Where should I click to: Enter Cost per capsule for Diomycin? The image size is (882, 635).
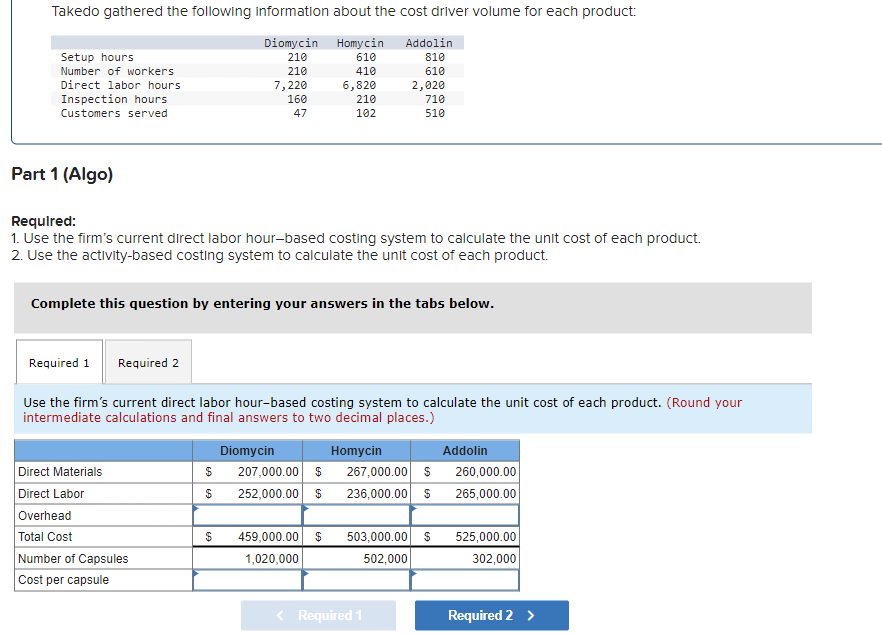[x=247, y=579]
